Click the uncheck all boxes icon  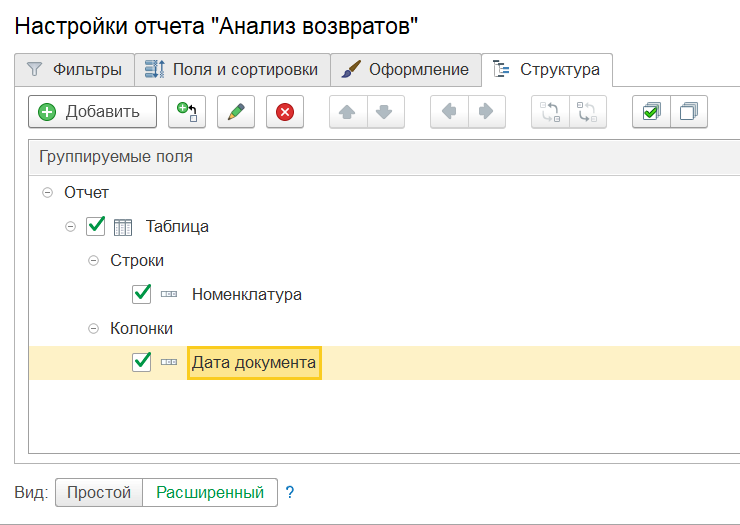(688, 112)
